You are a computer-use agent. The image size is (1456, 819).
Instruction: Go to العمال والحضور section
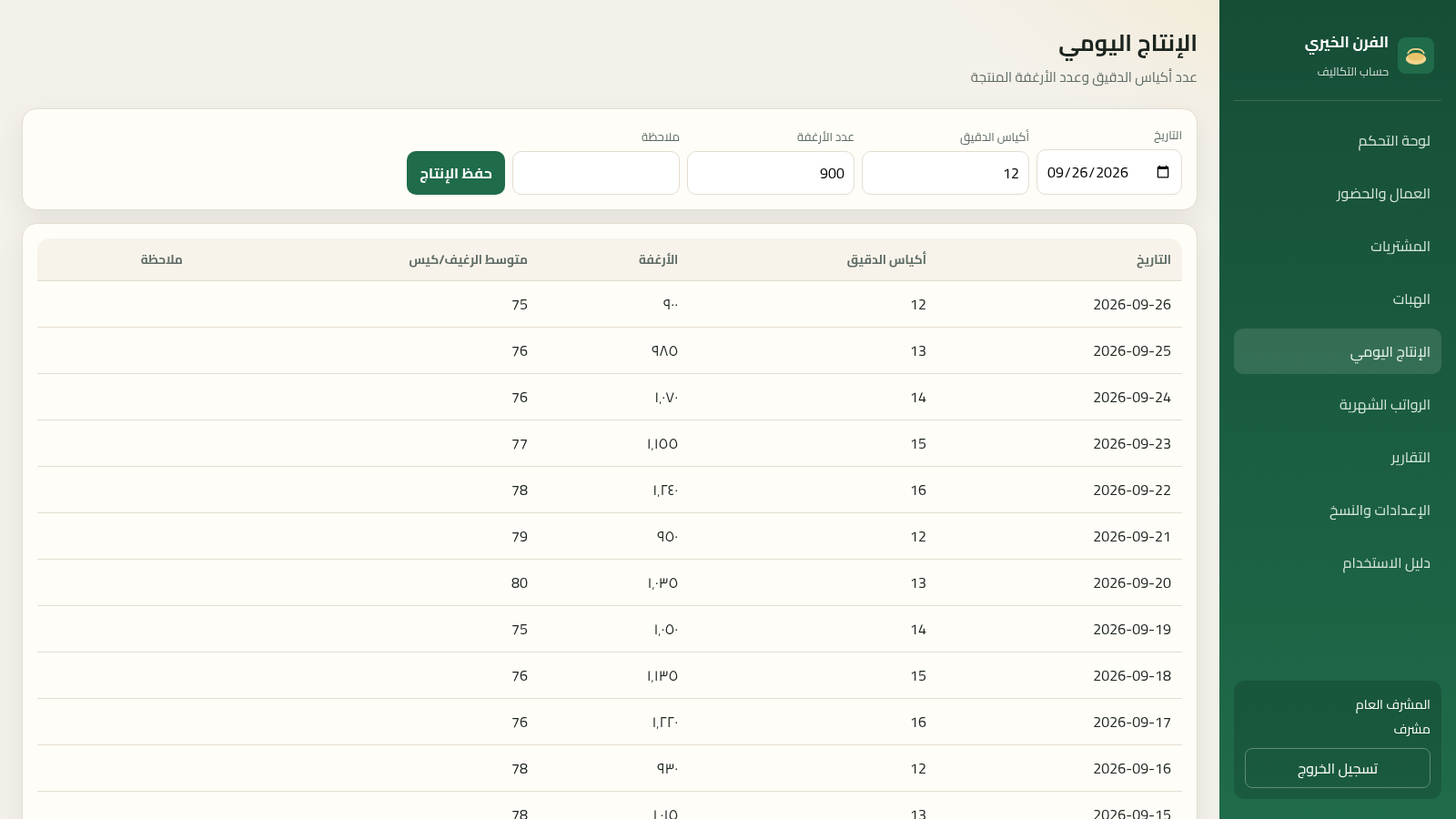click(x=1338, y=193)
